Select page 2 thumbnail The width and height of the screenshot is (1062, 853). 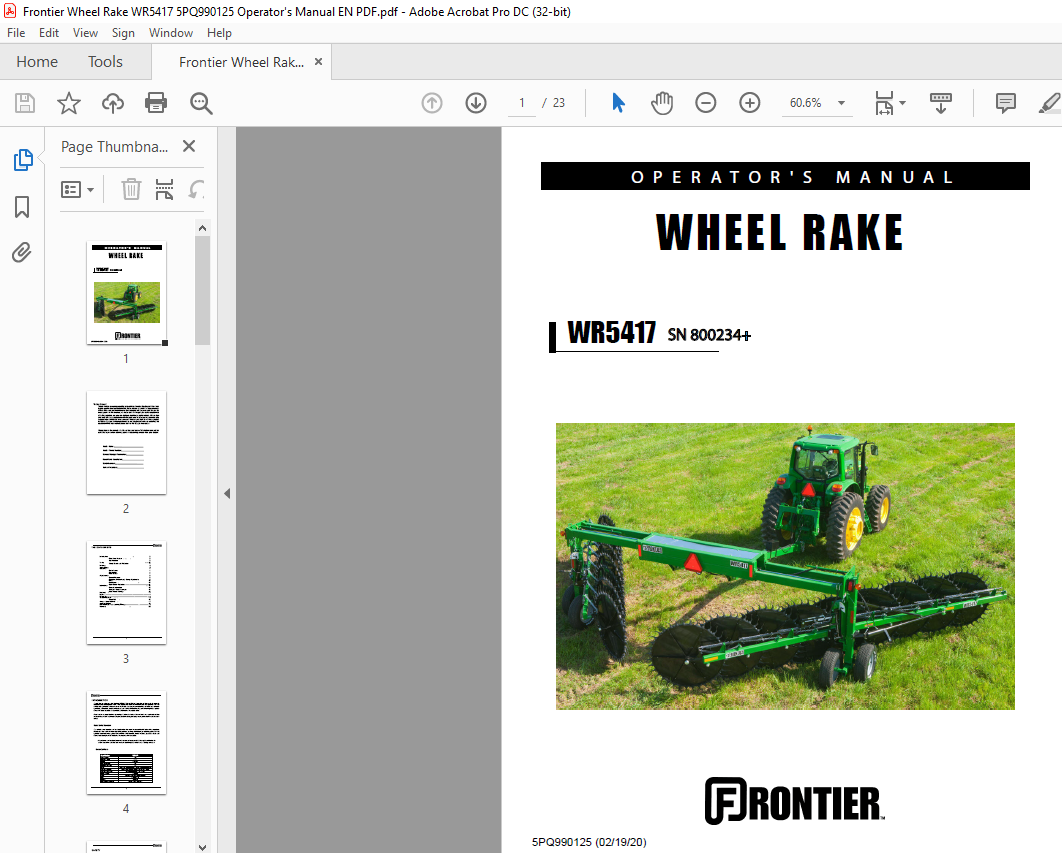[x=127, y=442]
